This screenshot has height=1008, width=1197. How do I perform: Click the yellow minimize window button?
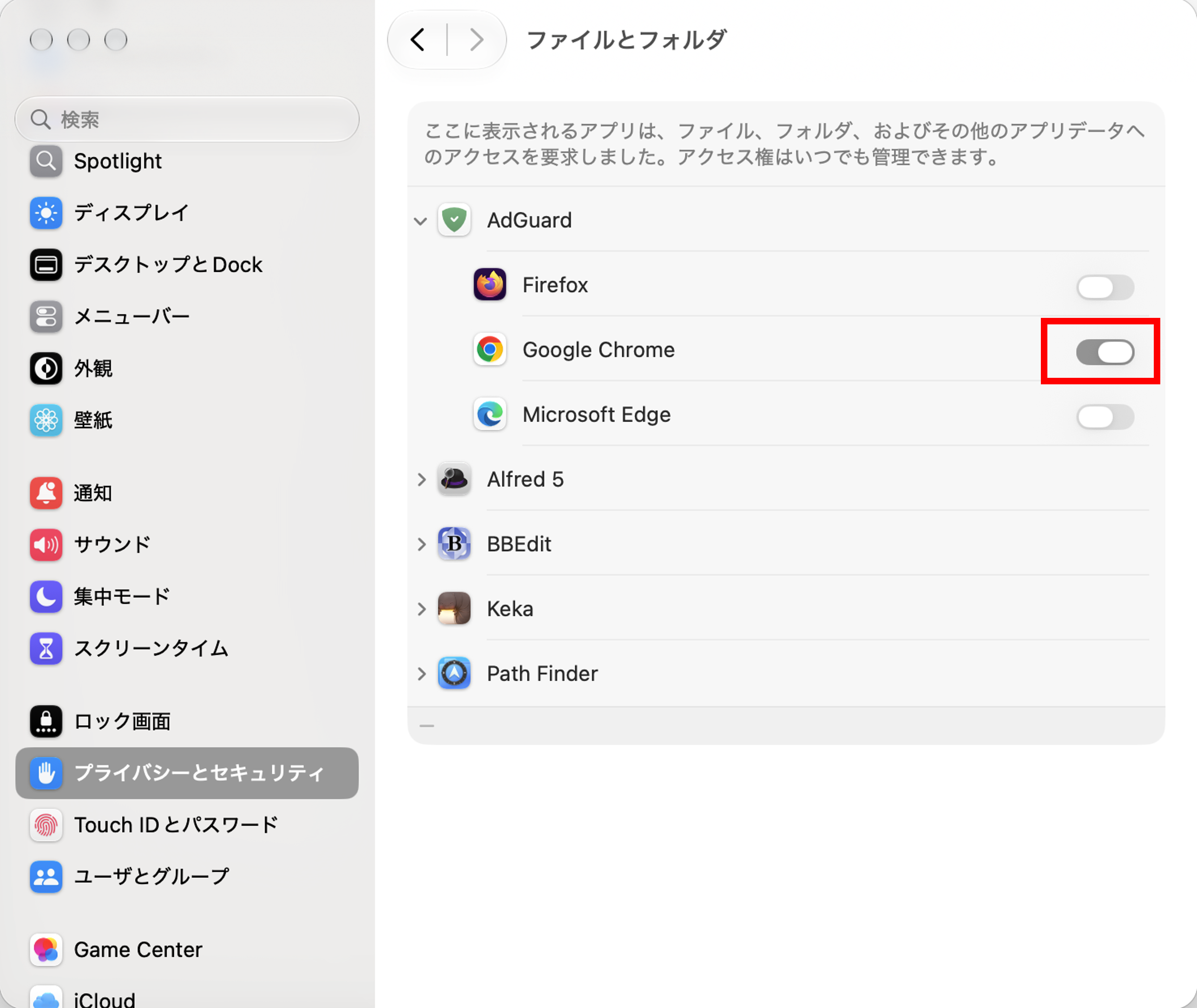(78, 40)
